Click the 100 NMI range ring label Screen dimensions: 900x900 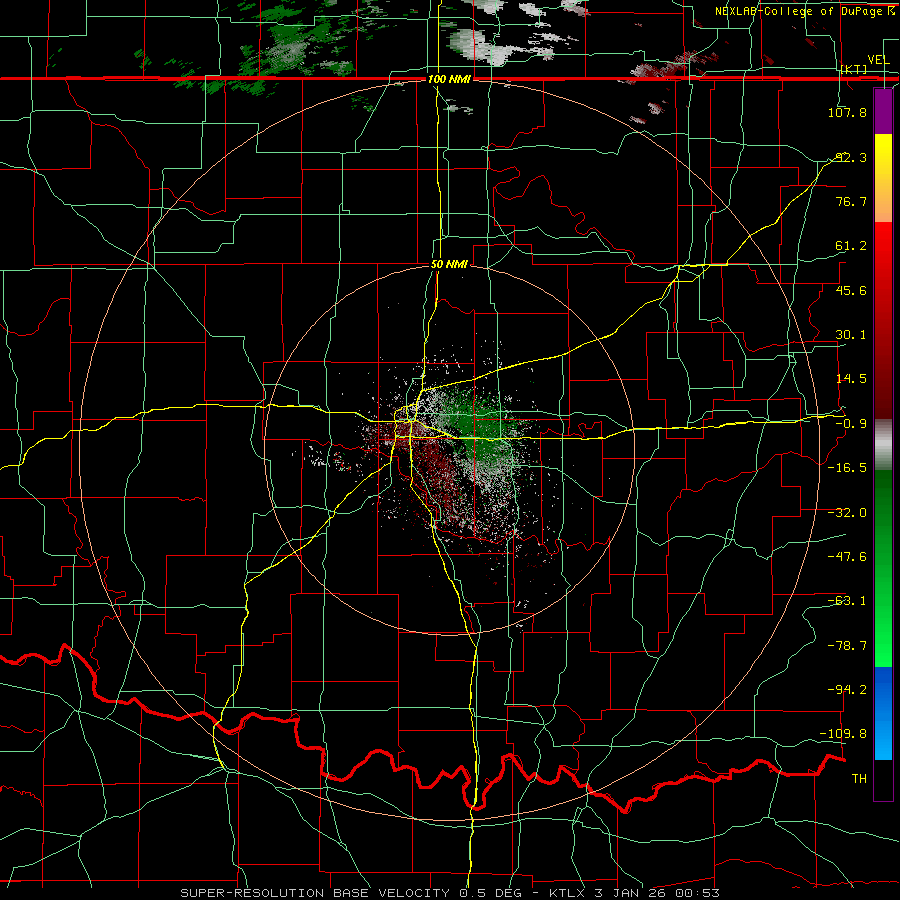tap(449, 79)
